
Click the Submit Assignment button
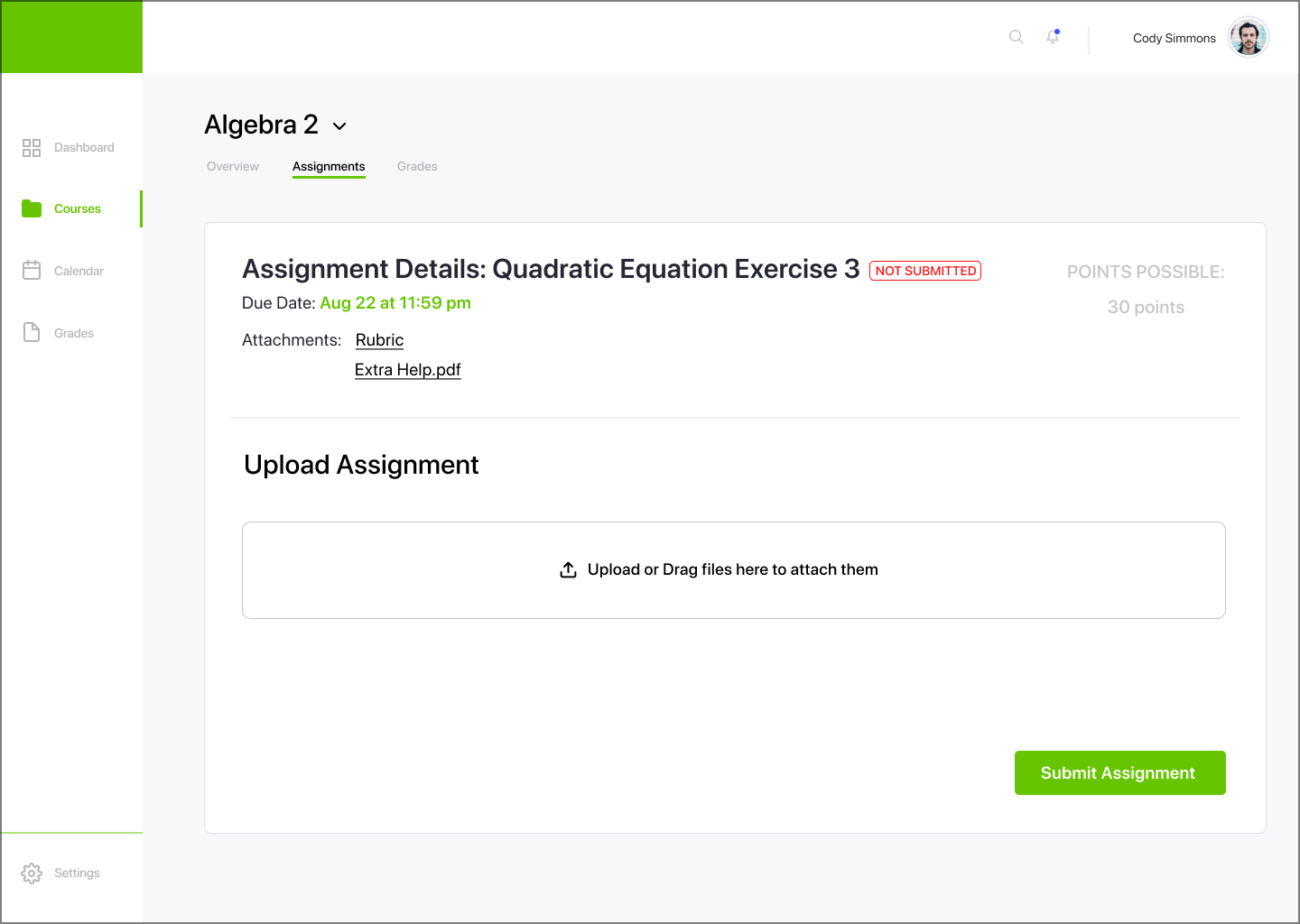[1119, 773]
